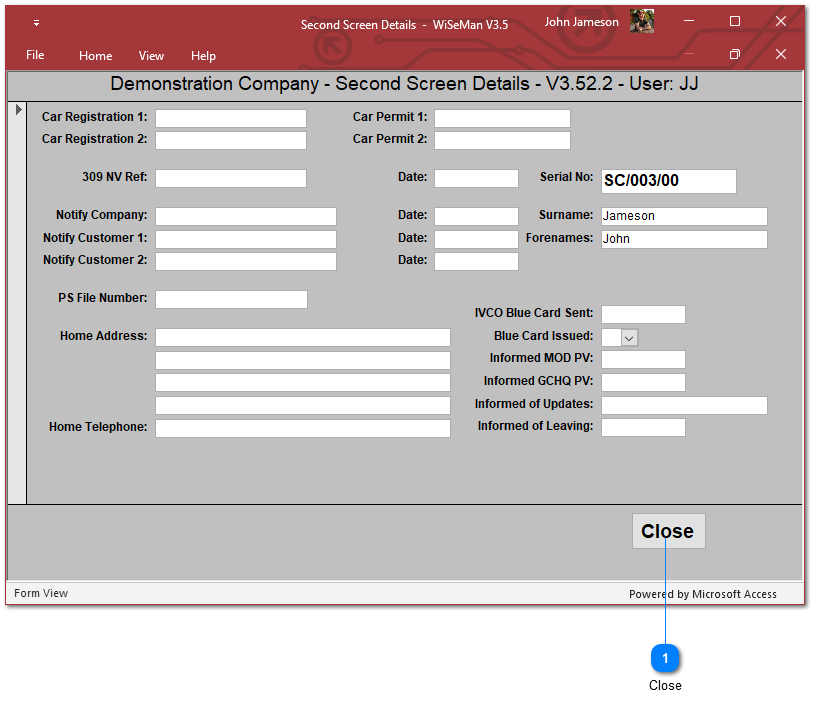Image resolution: width=814 pixels, height=709 pixels.
Task: Click into the Serial No field
Action: click(x=668, y=181)
